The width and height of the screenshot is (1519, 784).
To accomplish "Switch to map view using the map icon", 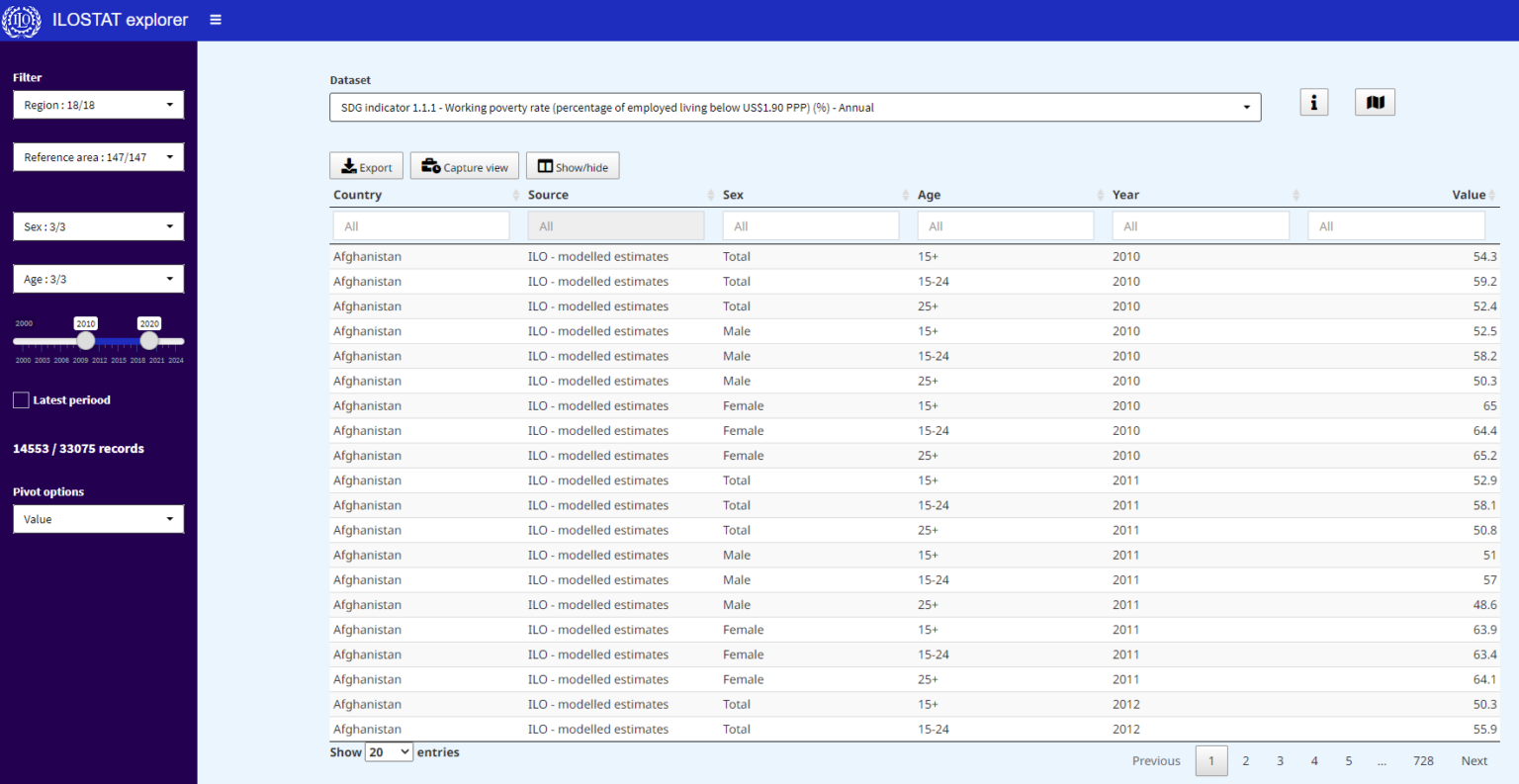I will point(1375,101).
